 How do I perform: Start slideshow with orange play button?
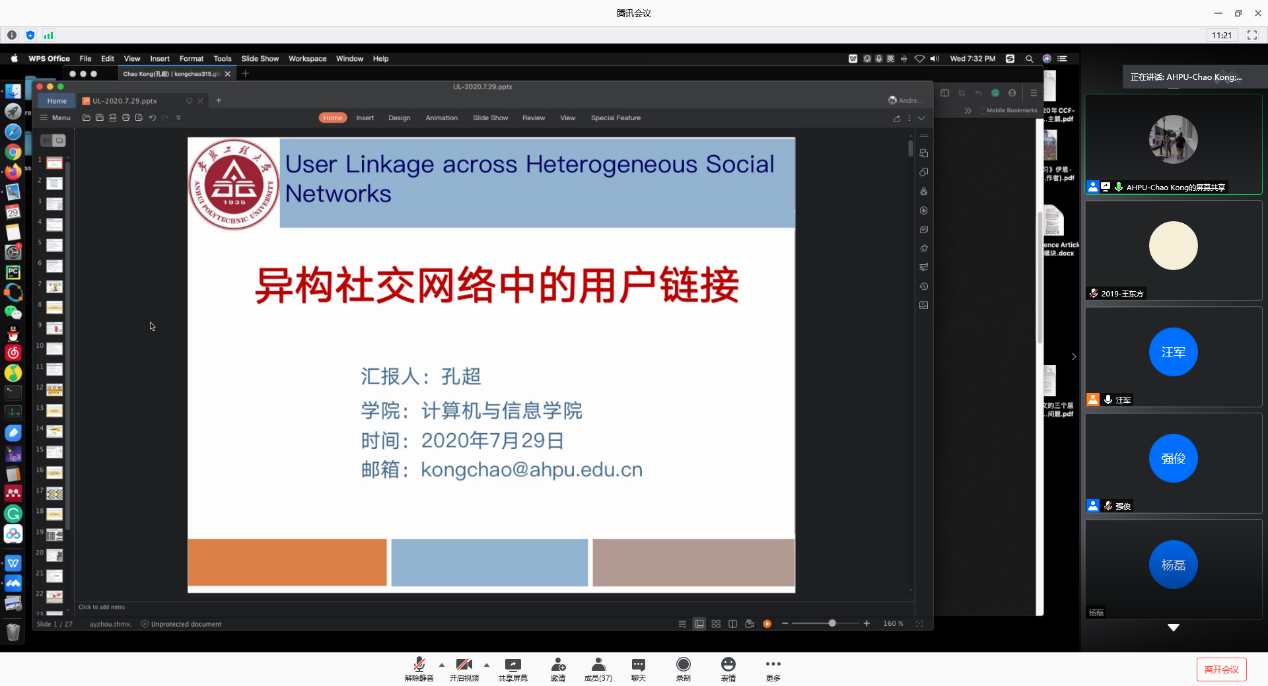[x=767, y=624]
